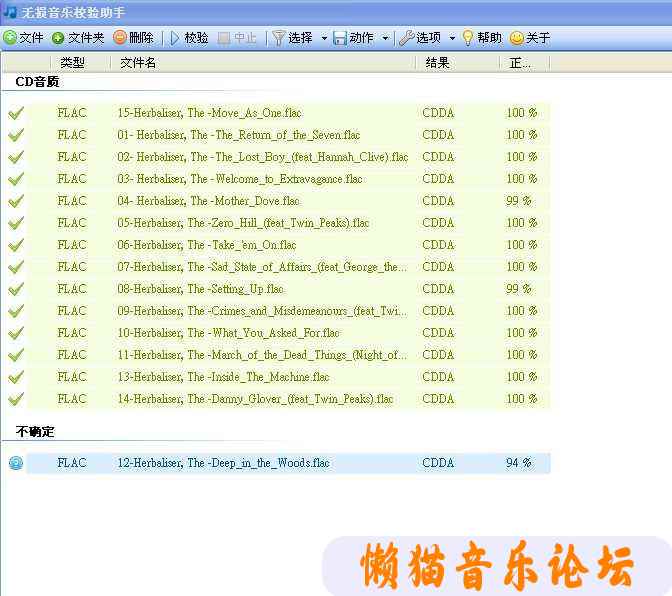This screenshot has height=596, width=672.
Task: Select file 14-Danny_Glover_(feat_Twin_Peaks).flac
Action: 255,399
